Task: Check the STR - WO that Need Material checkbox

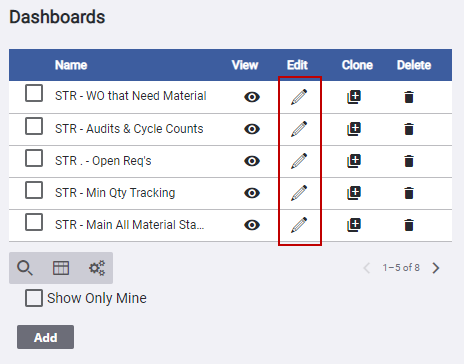Action: tap(34, 93)
